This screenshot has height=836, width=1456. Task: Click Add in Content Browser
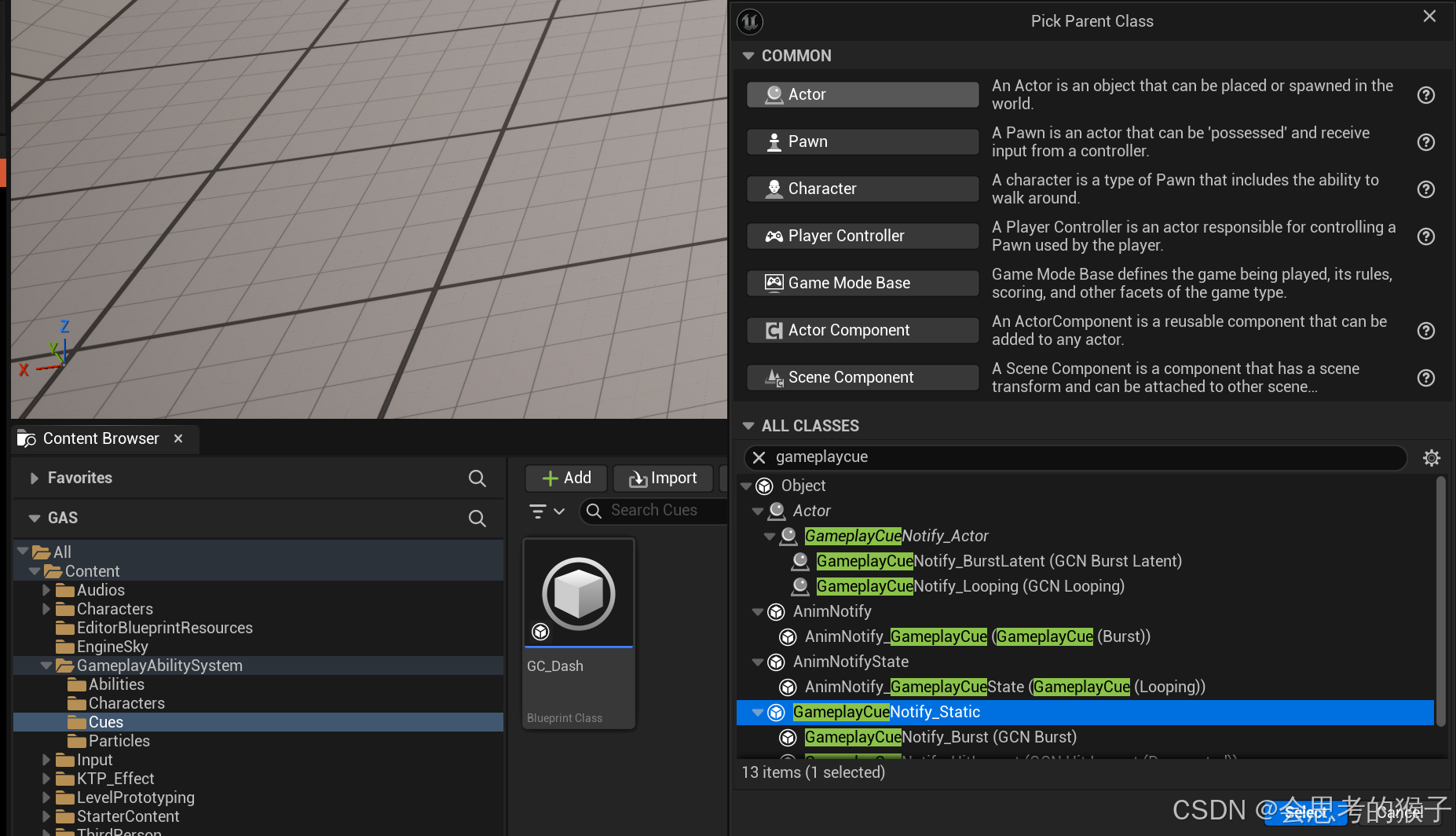tap(566, 478)
